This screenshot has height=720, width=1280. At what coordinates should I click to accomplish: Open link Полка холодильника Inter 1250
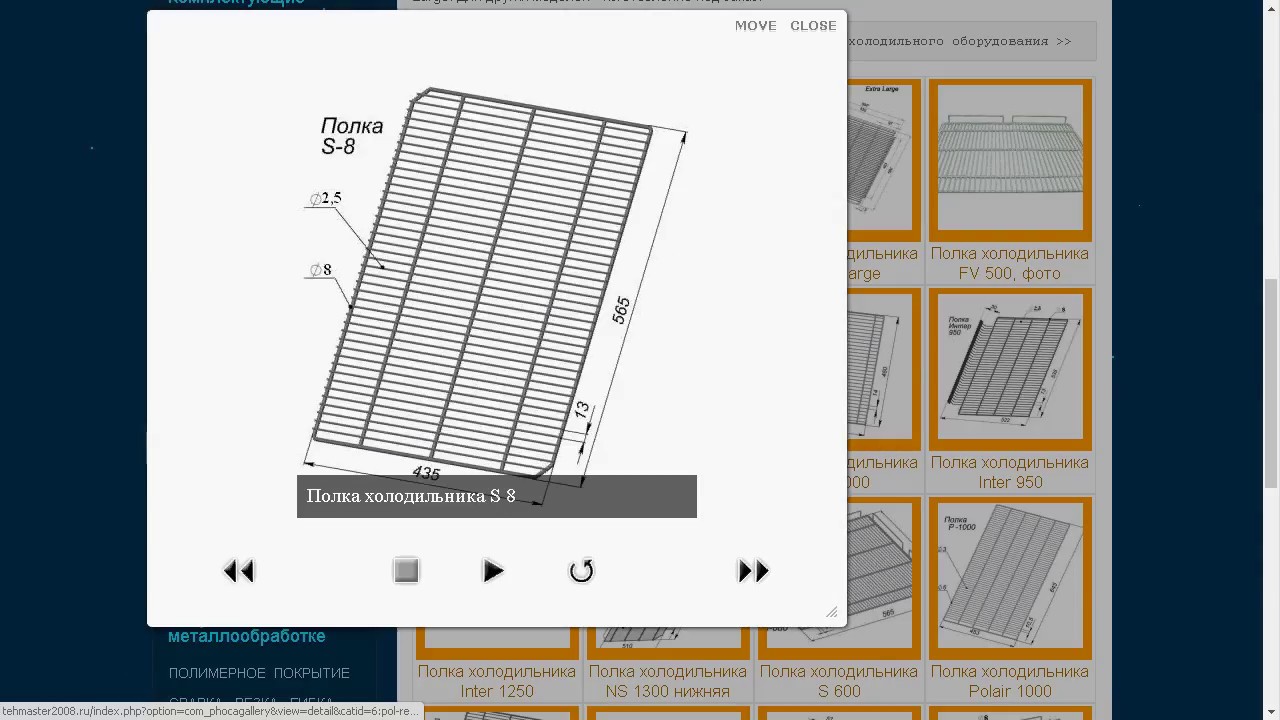[497, 681]
